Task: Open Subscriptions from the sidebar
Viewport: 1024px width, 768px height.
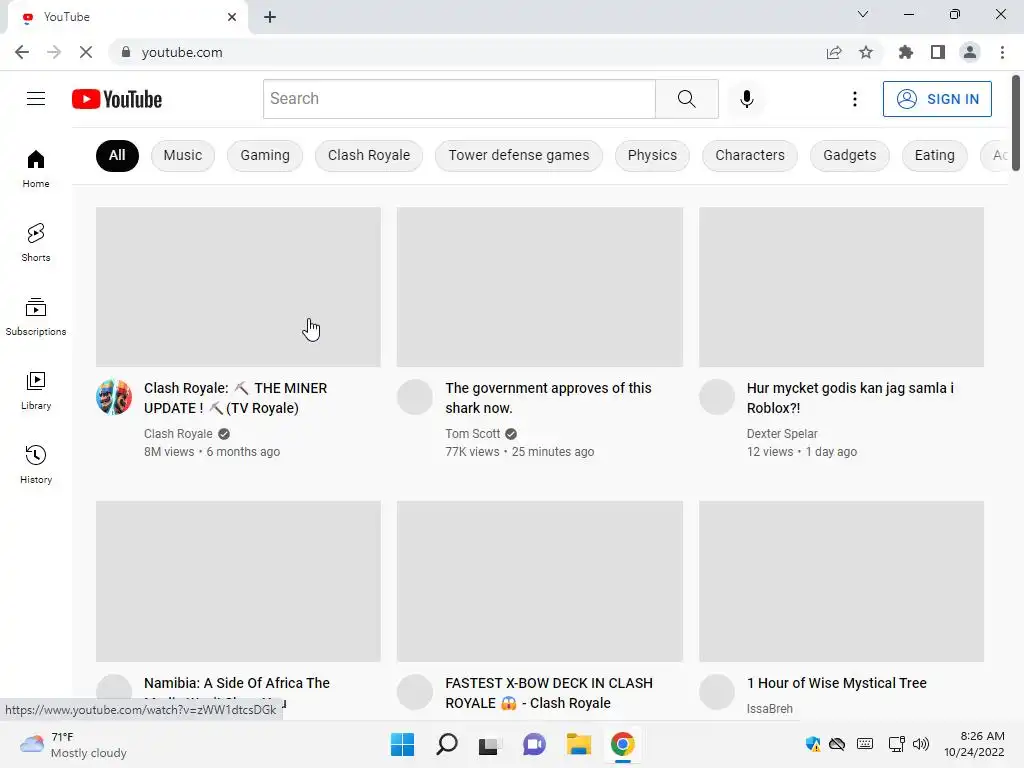Action: (x=36, y=317)
